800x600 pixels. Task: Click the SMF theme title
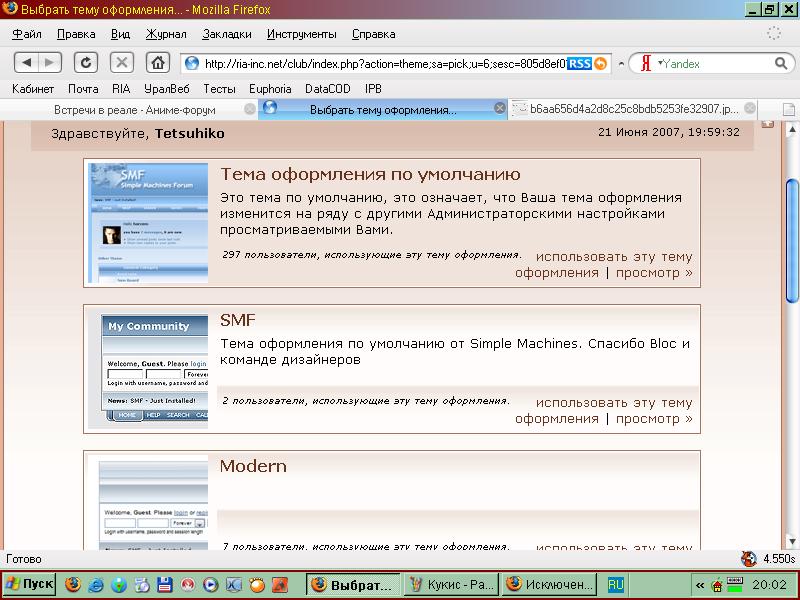coord(238,320)
